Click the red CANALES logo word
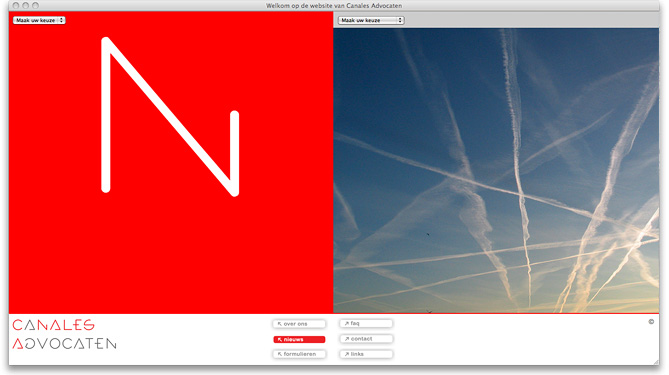 pyautogui.click(x=53, y=325)
